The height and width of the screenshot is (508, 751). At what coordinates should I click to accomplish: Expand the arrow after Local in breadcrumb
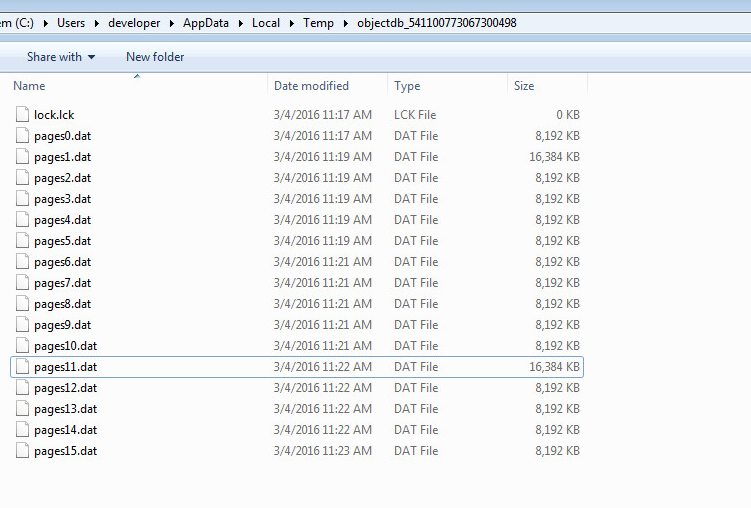pos(291,23)
